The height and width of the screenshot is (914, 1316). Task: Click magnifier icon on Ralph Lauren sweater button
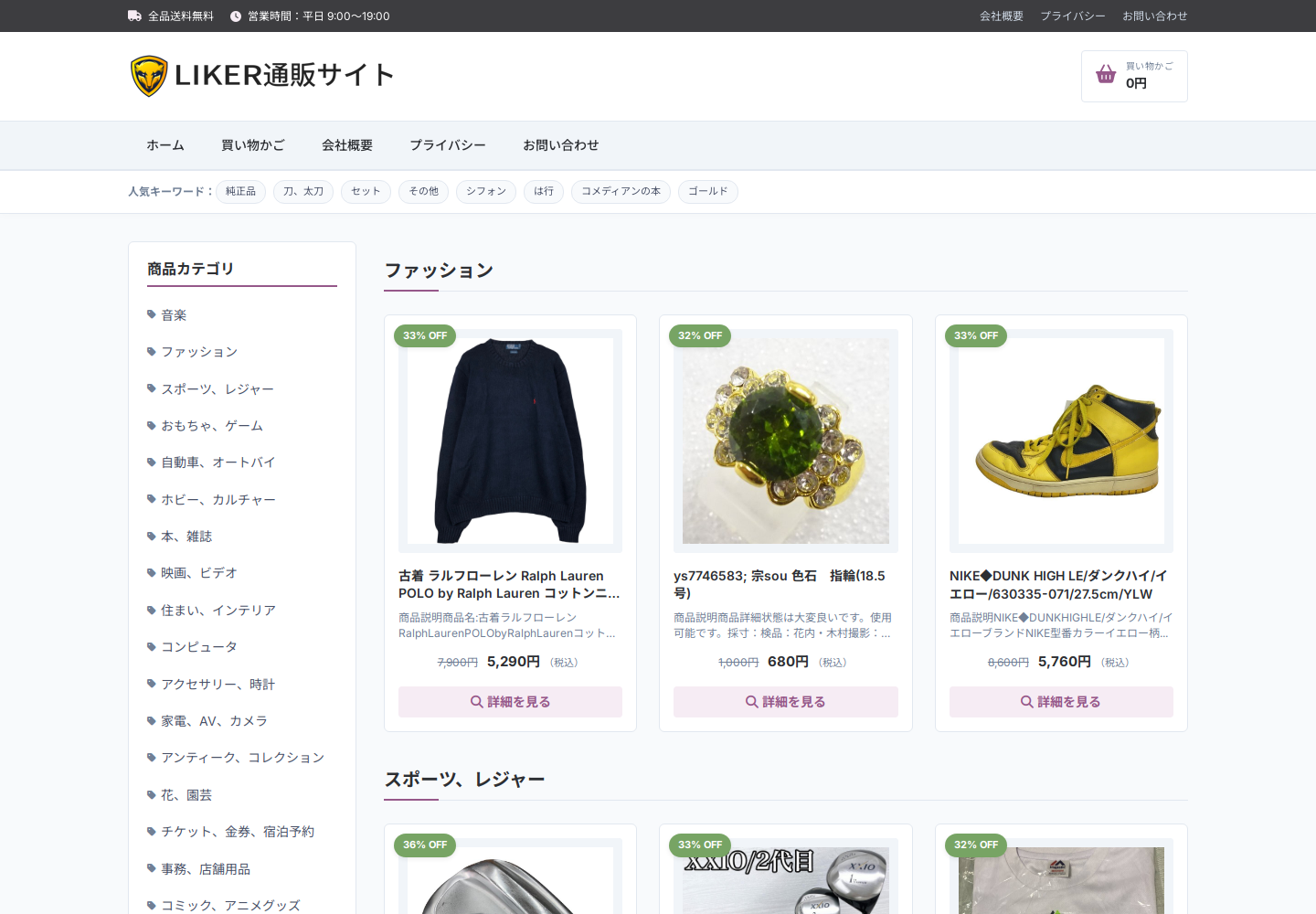tap(476, 702)
